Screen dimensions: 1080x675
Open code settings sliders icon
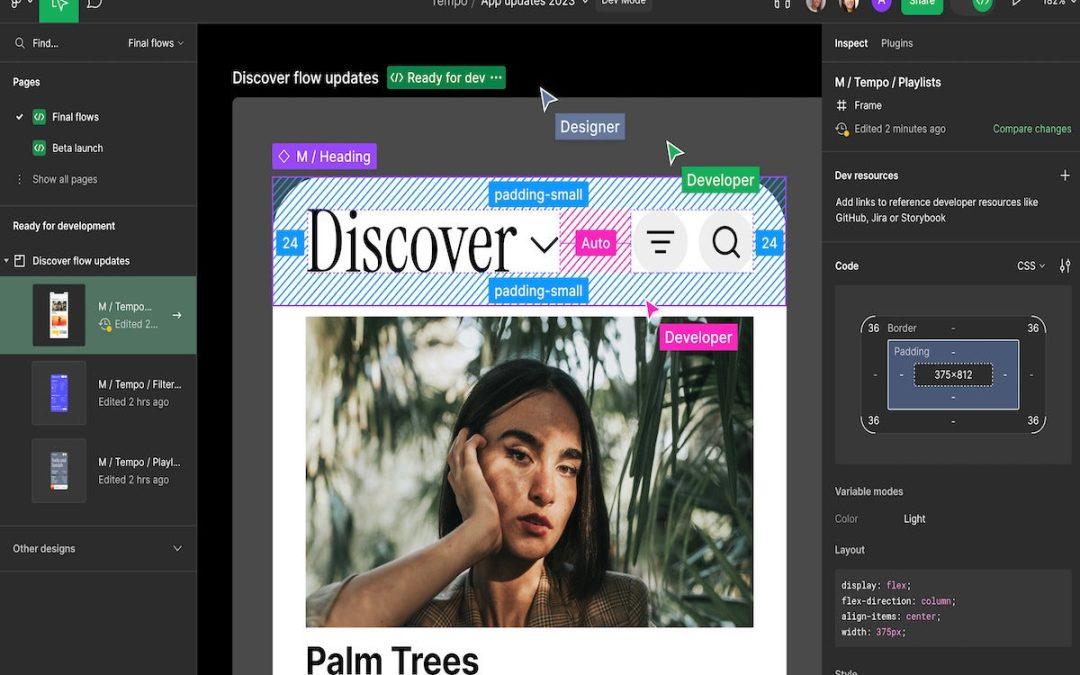(1065, 266)
